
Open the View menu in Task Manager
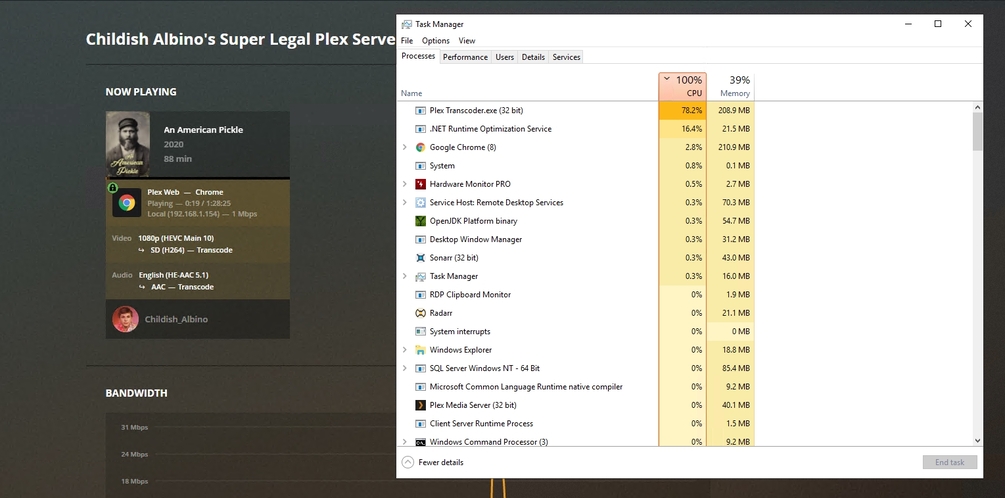pyautogui.click(x=467, y=40)
